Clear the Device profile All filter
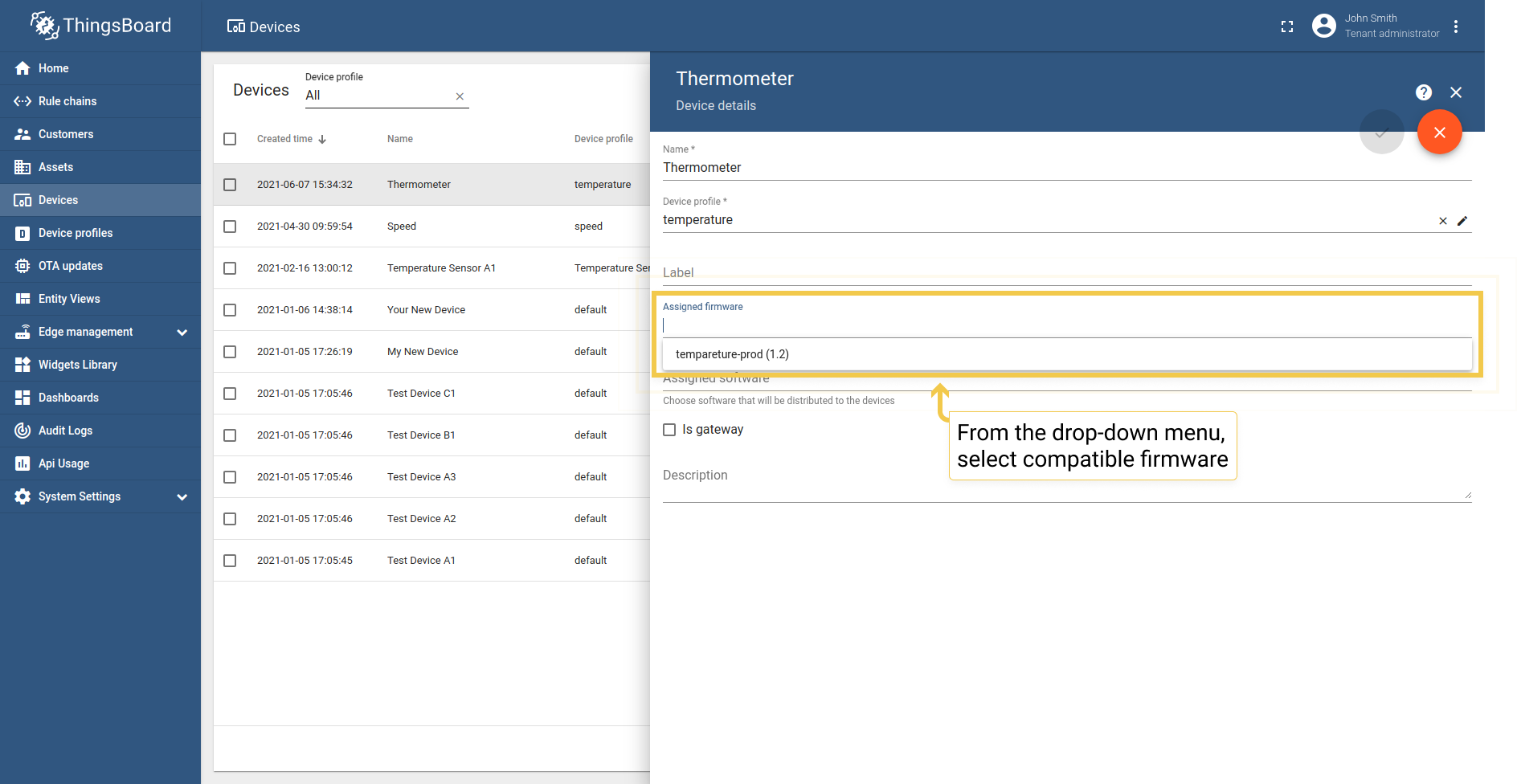Viewport: 1517px width, 784px height. click(x=460, y=96)
